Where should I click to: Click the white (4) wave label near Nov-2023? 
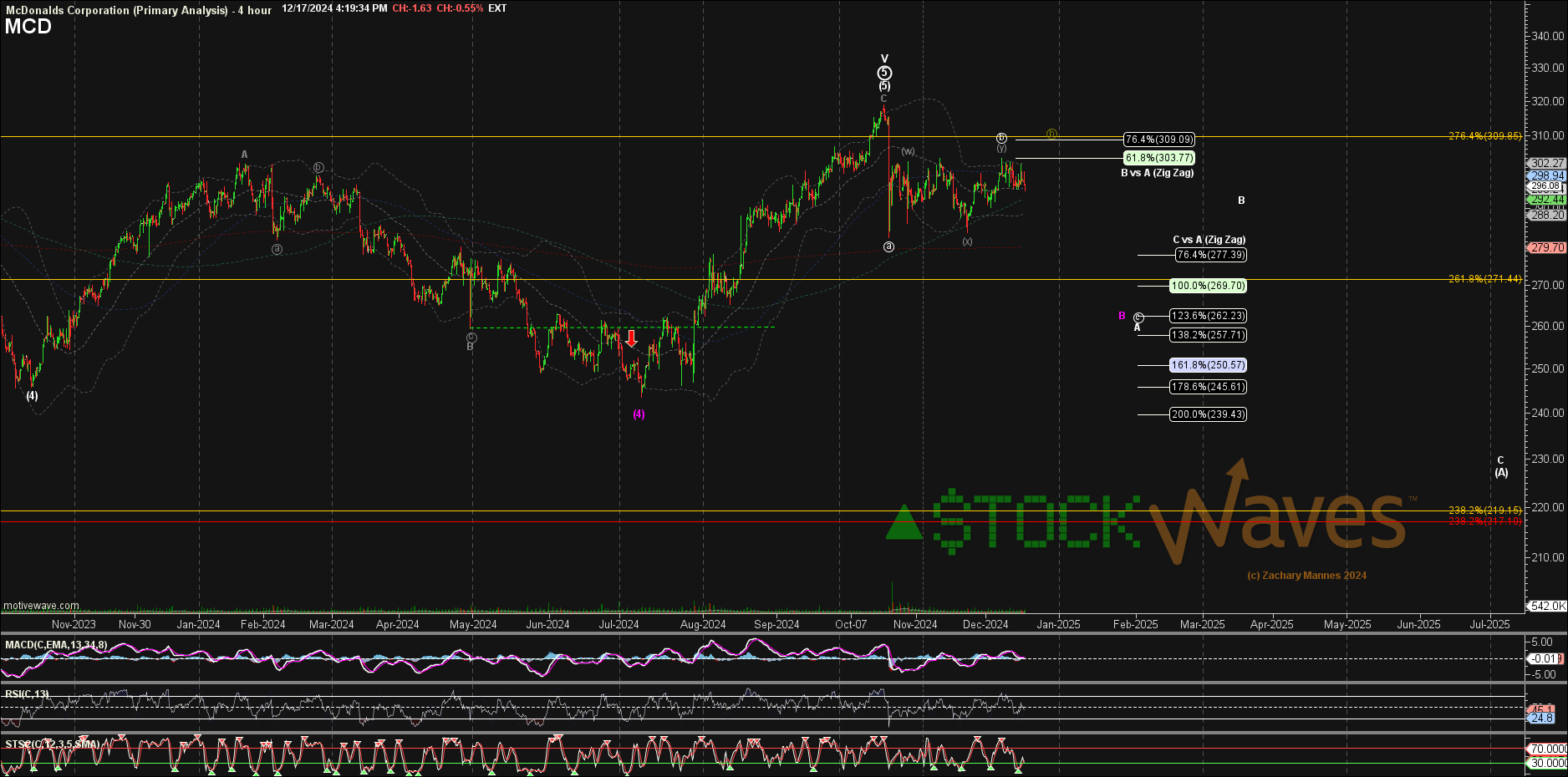pyautogui.click(x=32, y=396)
